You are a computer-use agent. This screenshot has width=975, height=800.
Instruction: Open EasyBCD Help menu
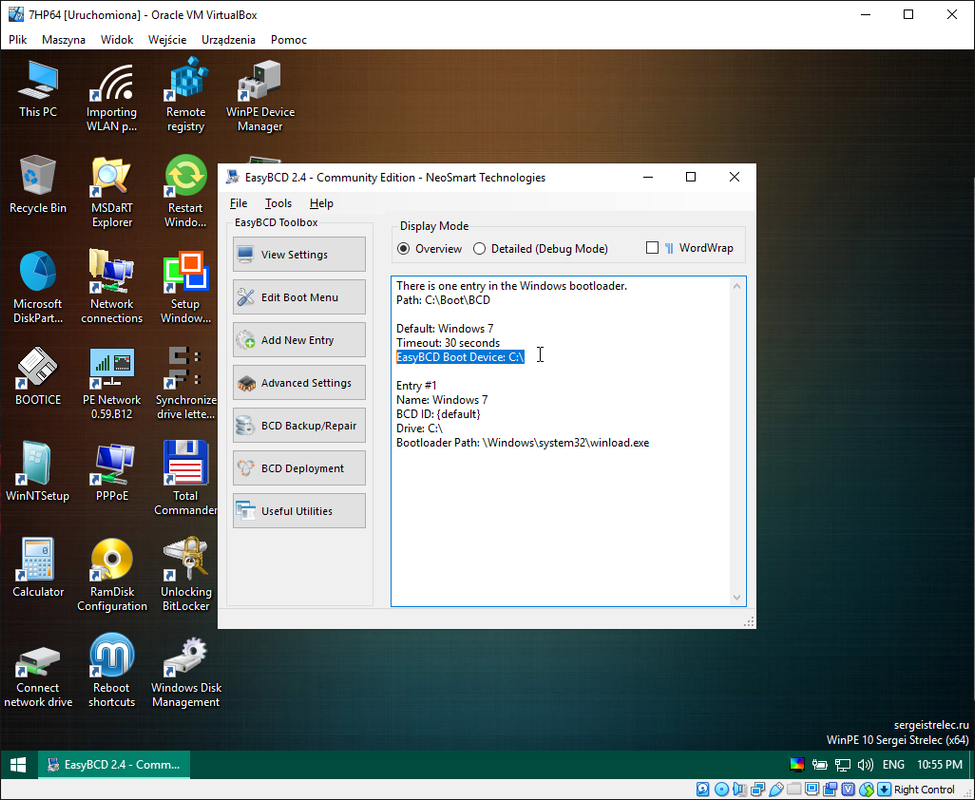tap(321, 203)
